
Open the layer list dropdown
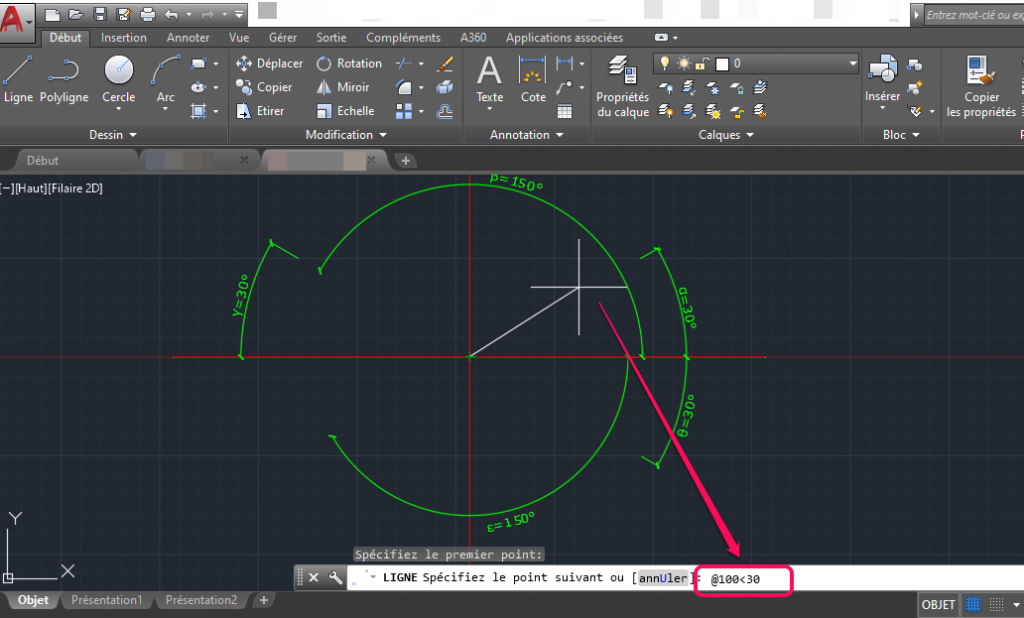[852, 63]
